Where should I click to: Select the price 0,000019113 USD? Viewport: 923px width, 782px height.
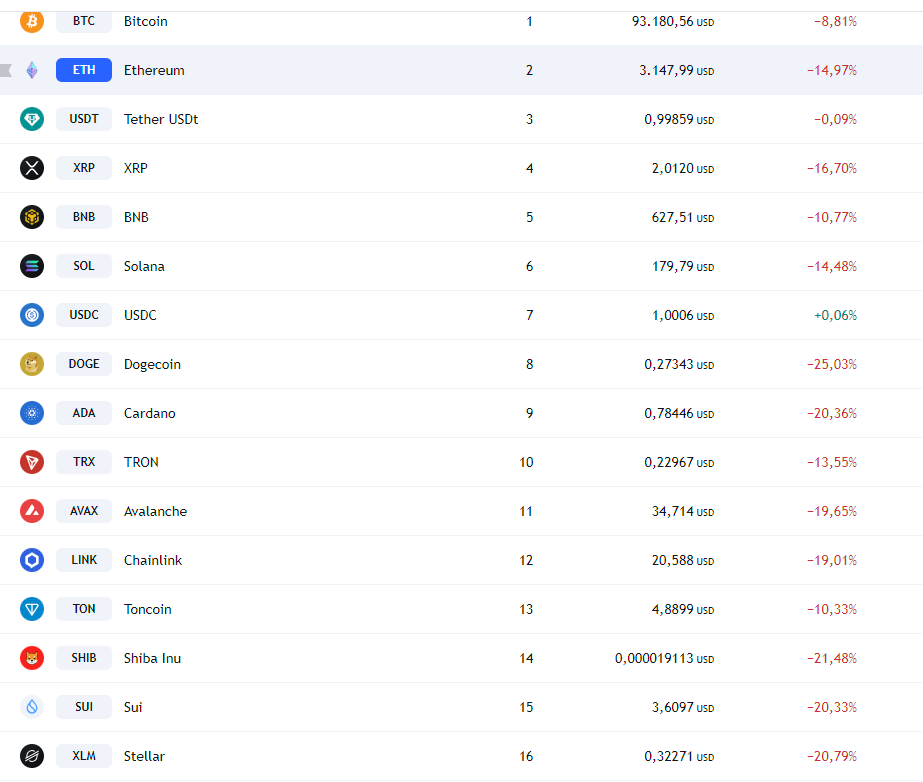(665, 658)
